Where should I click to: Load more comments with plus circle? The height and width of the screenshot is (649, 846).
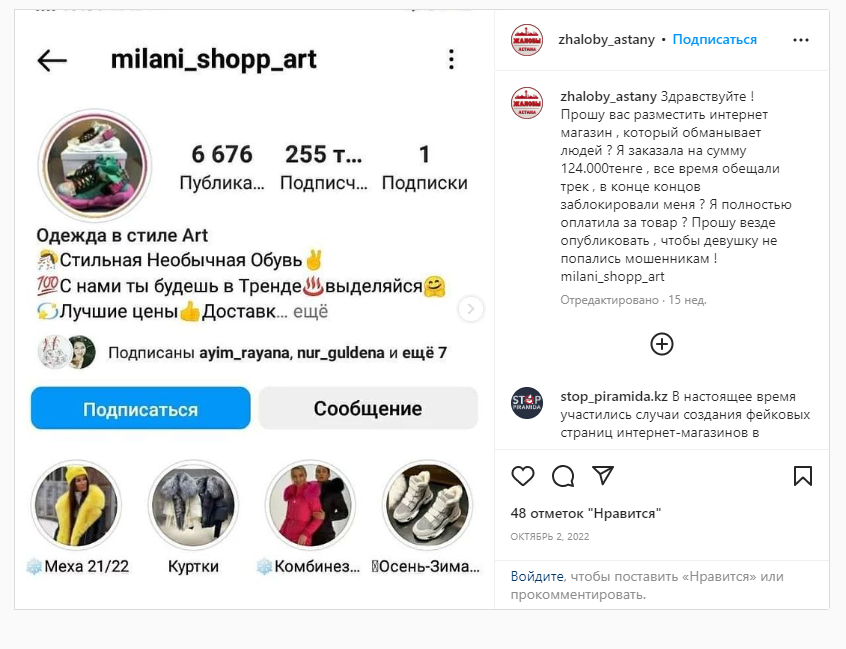pyautogui.click(x=661, y=344)
